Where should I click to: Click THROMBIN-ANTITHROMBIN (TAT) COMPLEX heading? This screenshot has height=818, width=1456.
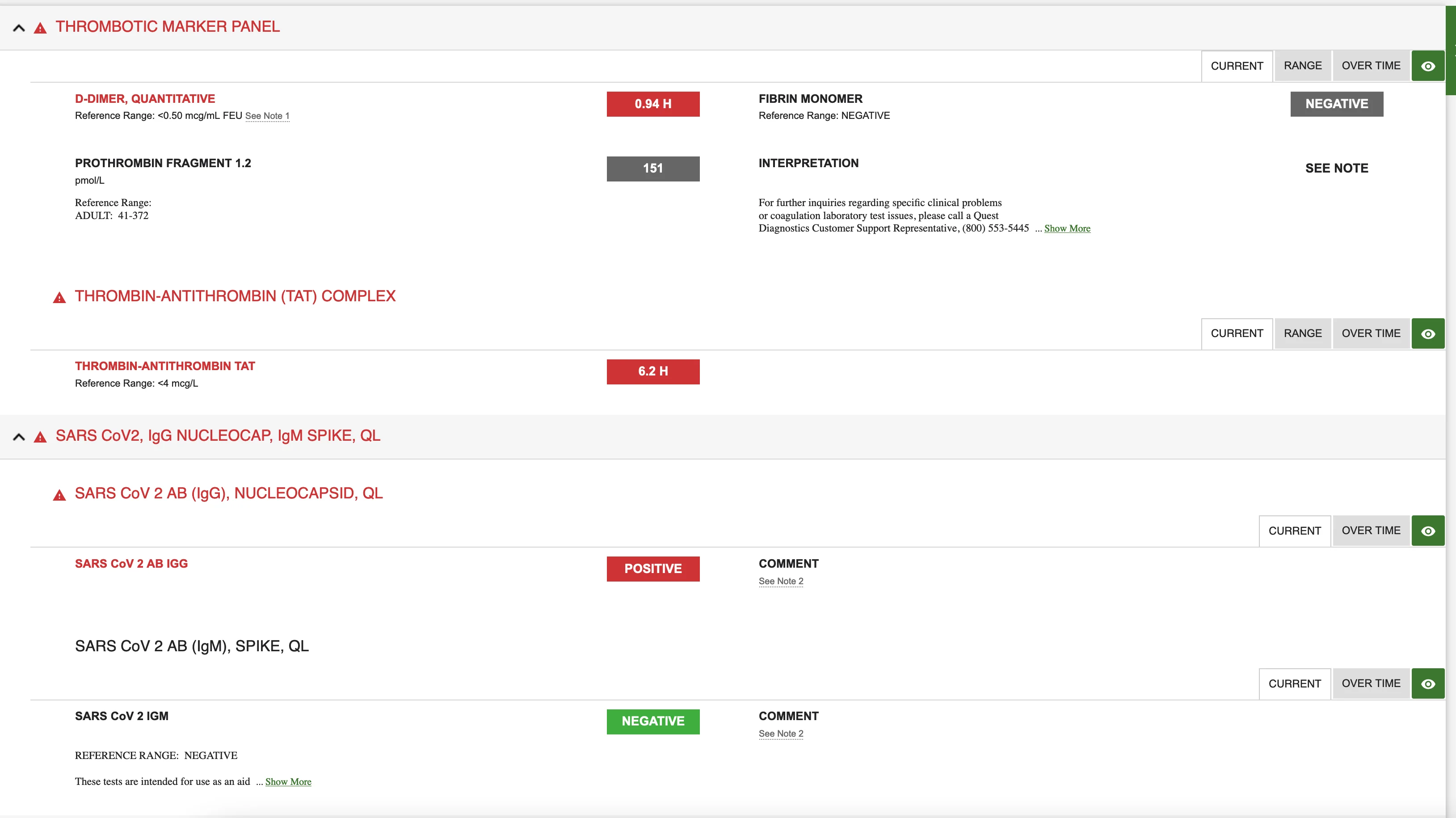tap(235, 296)
